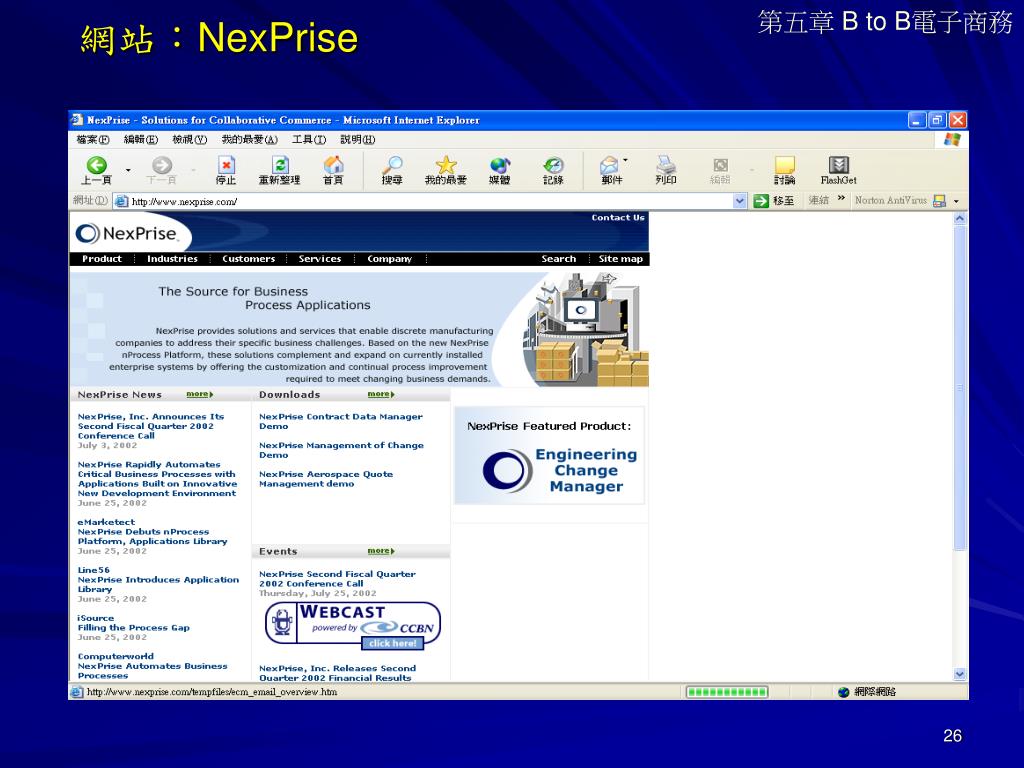Expand the address bar URL dropdown
Screen dimensions: 1024x768
pyautogui.click(x=739, y=201)
